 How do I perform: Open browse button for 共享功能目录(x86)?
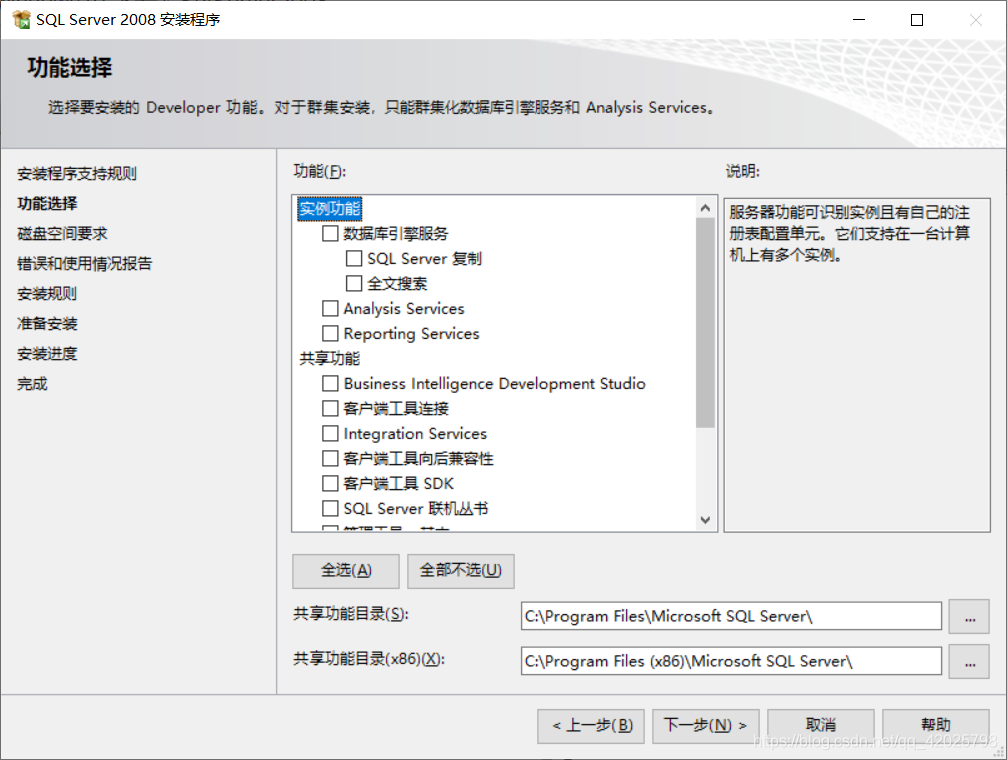pyautogui.click(x=969, y=661)
